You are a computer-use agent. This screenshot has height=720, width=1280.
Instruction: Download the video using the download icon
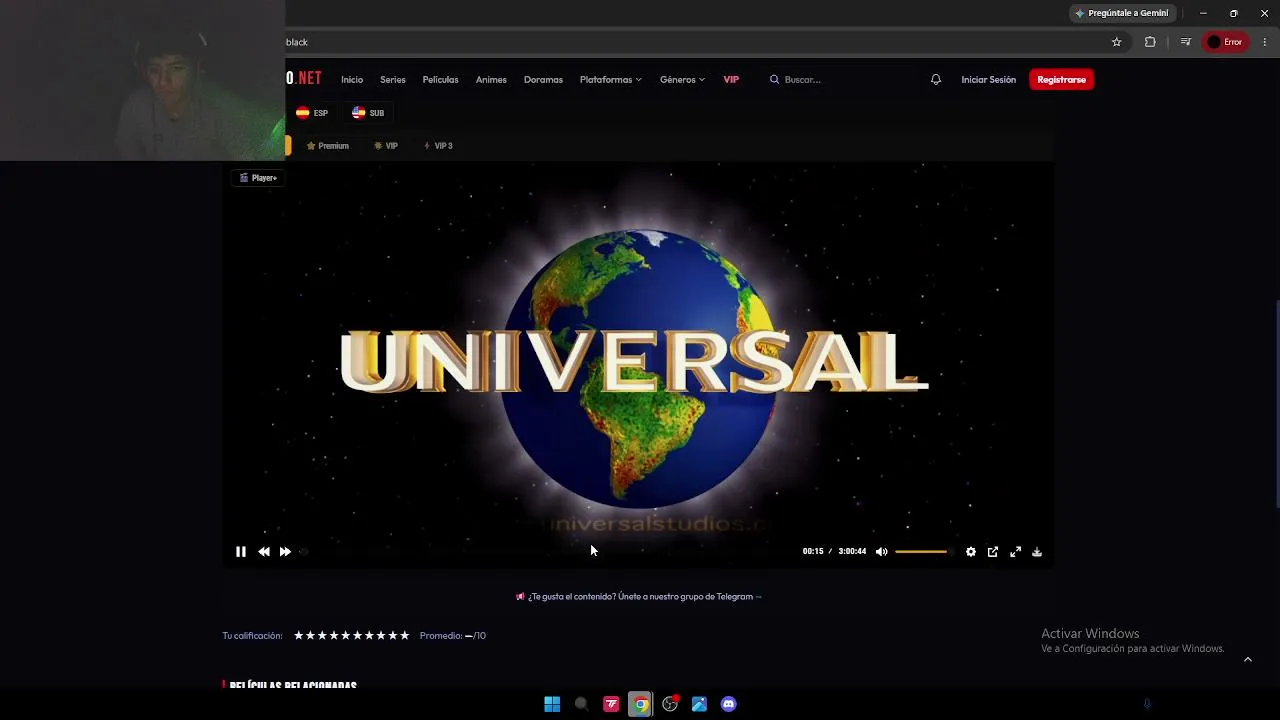click(1037, 552)
